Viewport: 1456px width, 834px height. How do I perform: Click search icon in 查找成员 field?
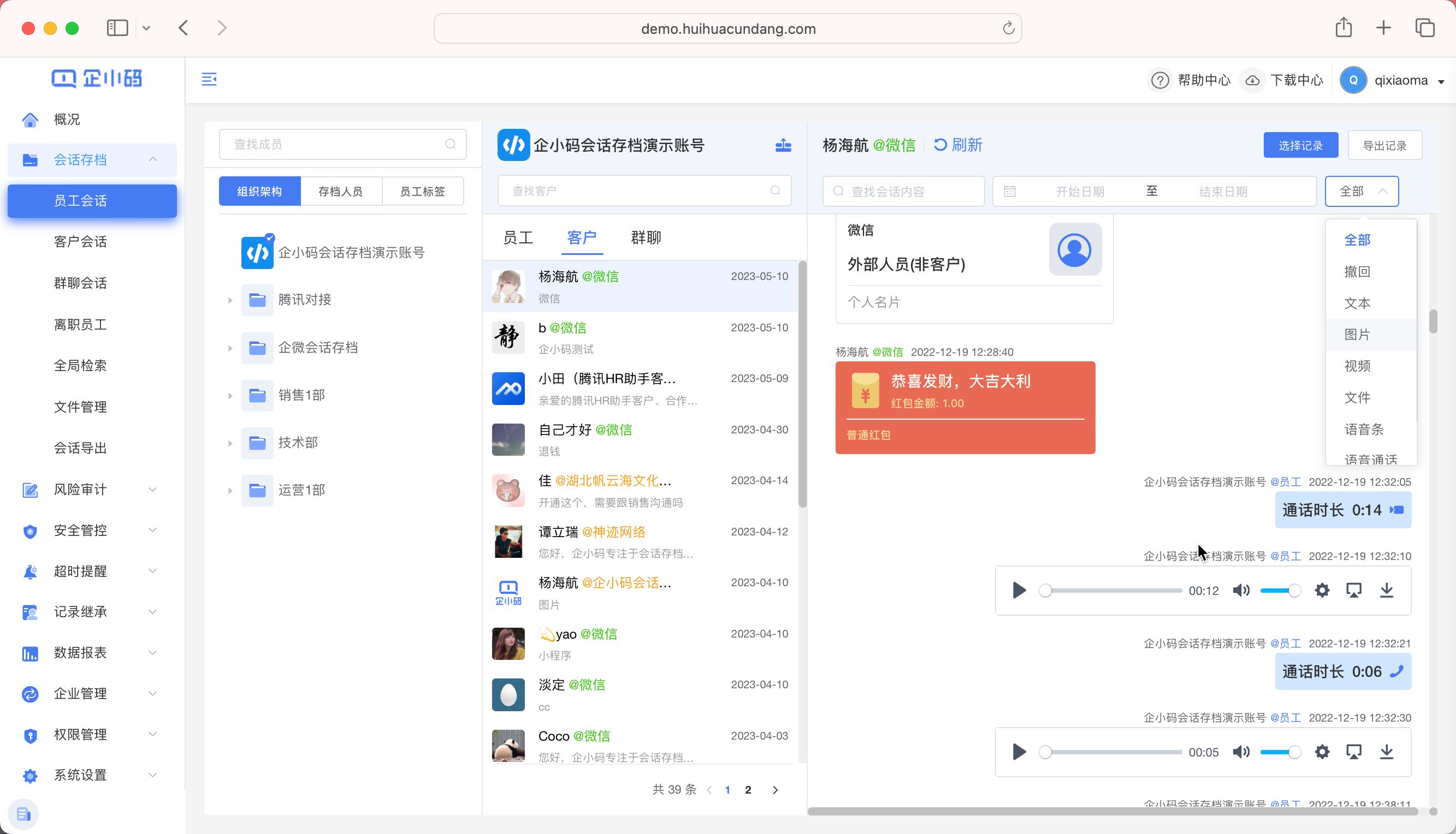click(451, 144)
